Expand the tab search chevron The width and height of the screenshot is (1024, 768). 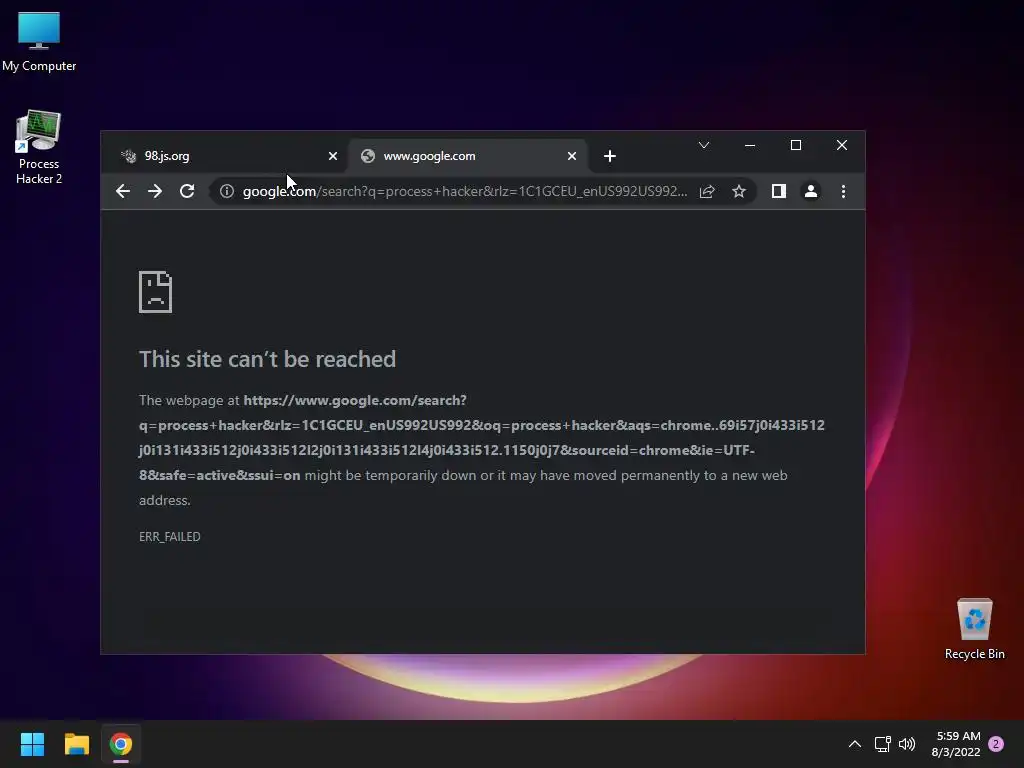[x=704, y=145]
